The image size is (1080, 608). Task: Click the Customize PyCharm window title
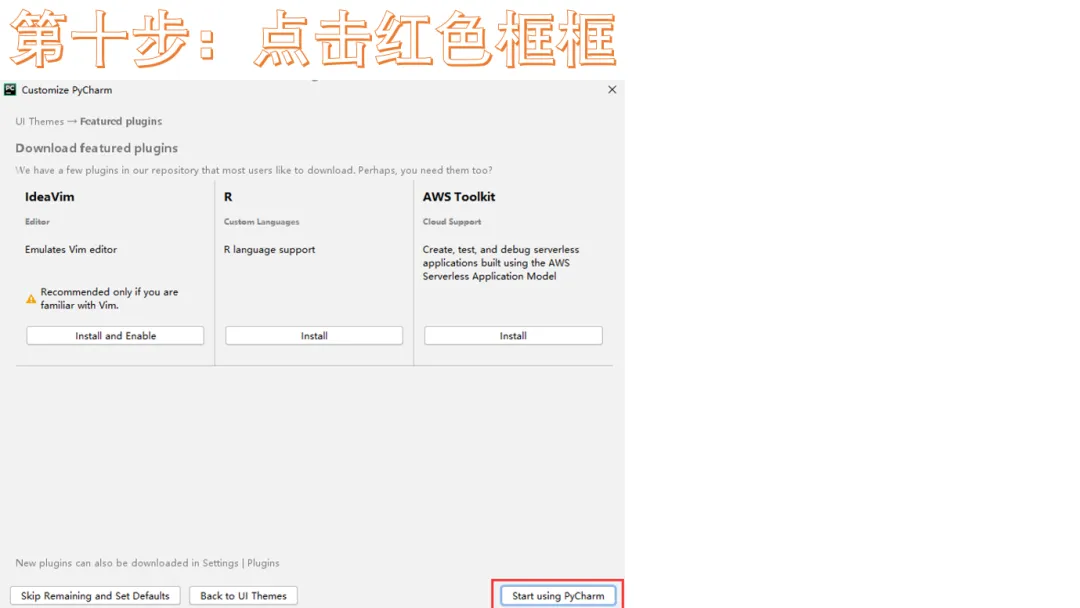tap(67, 90)
